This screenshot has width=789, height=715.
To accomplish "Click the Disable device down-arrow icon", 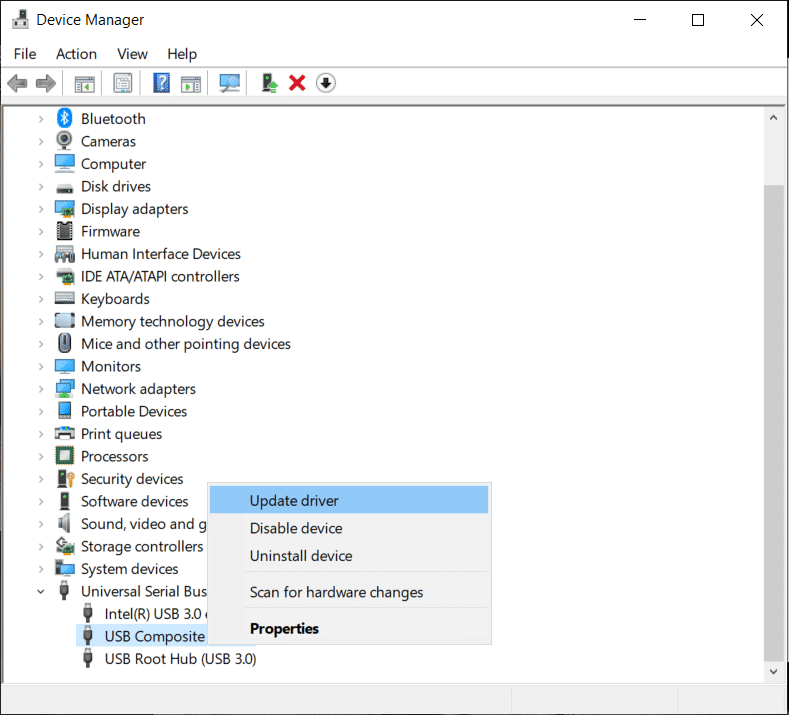I will click(x=326, y=83).
